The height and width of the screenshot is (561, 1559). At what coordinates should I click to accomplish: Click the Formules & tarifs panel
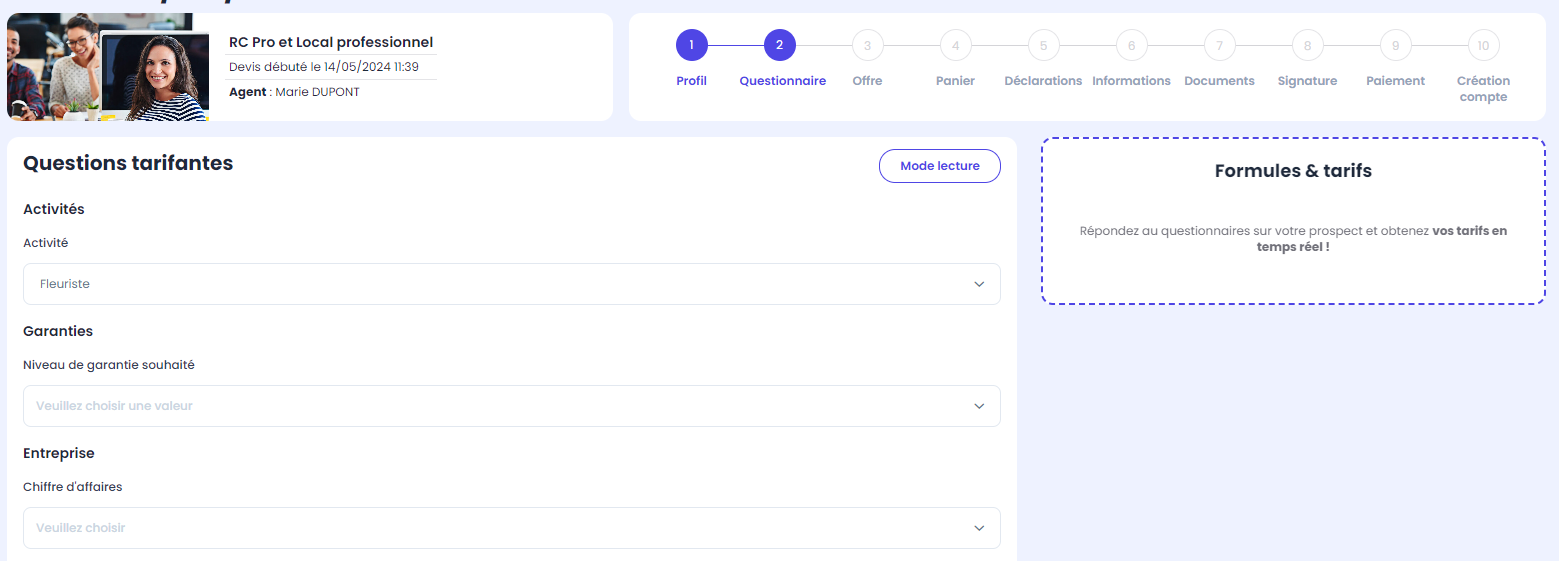tap(1293, 221)
